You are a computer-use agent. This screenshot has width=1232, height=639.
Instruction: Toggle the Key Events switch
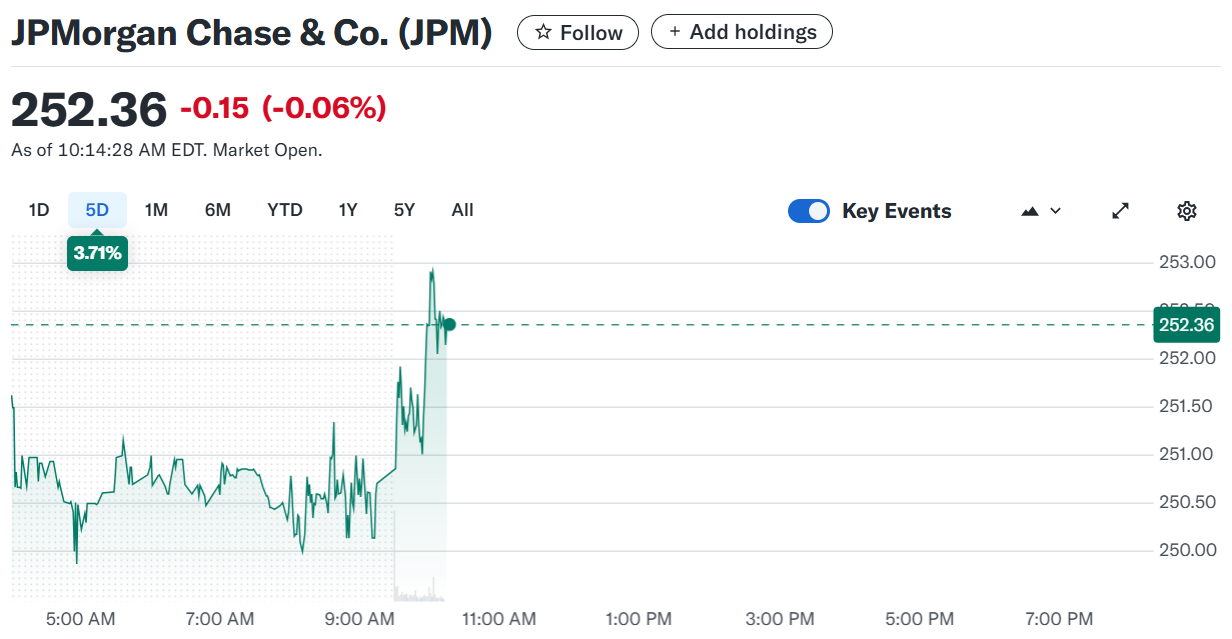(x=809, y=211)
